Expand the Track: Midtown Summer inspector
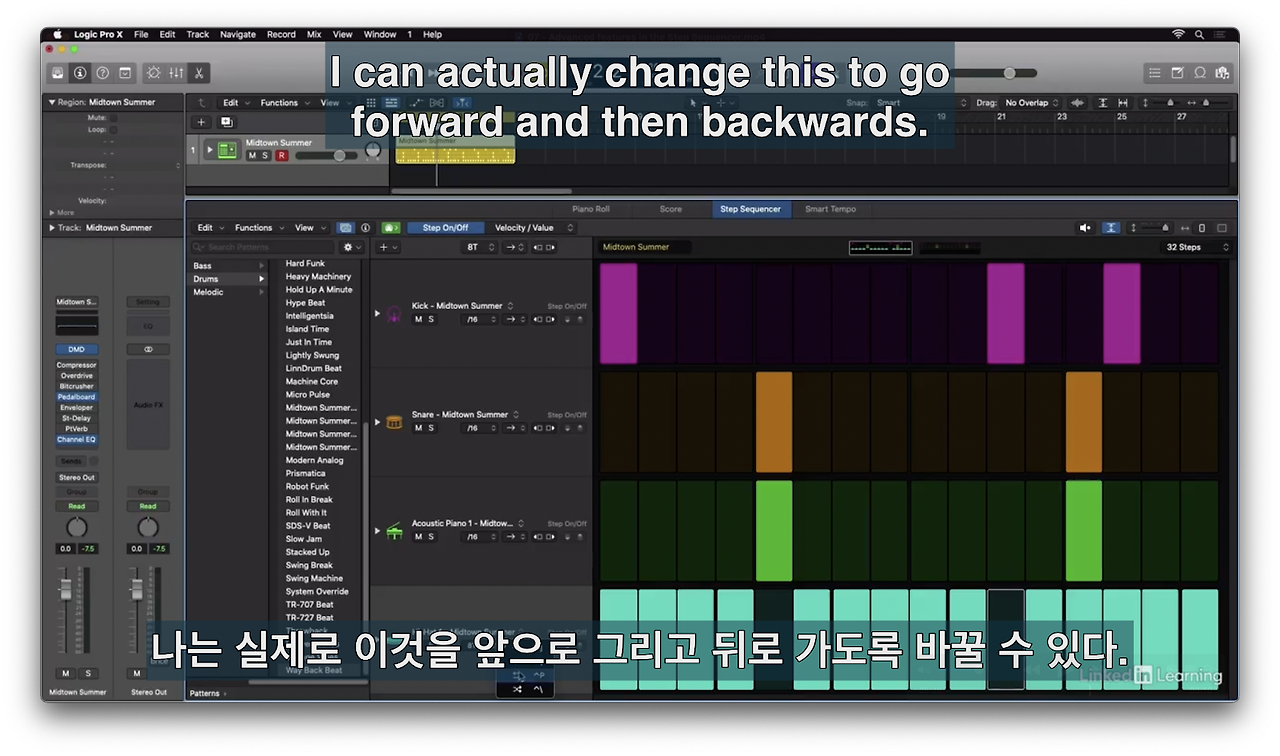 pos(52,228)
